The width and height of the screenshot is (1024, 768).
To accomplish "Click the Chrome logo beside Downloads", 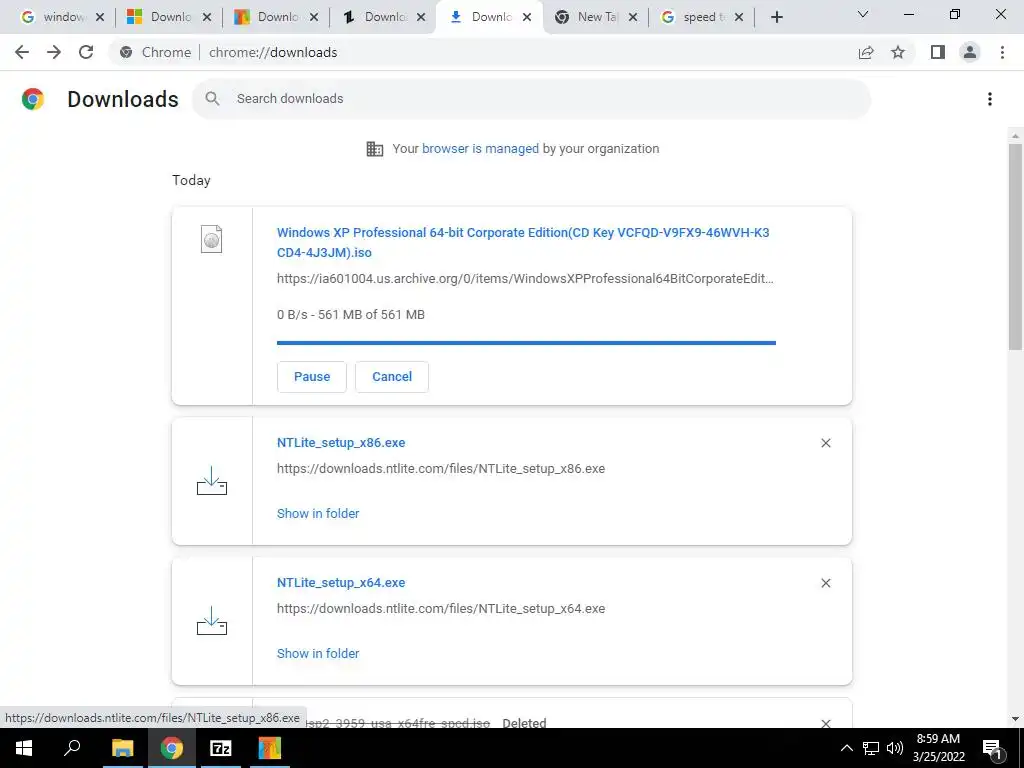I will click(x=33, y=99).
